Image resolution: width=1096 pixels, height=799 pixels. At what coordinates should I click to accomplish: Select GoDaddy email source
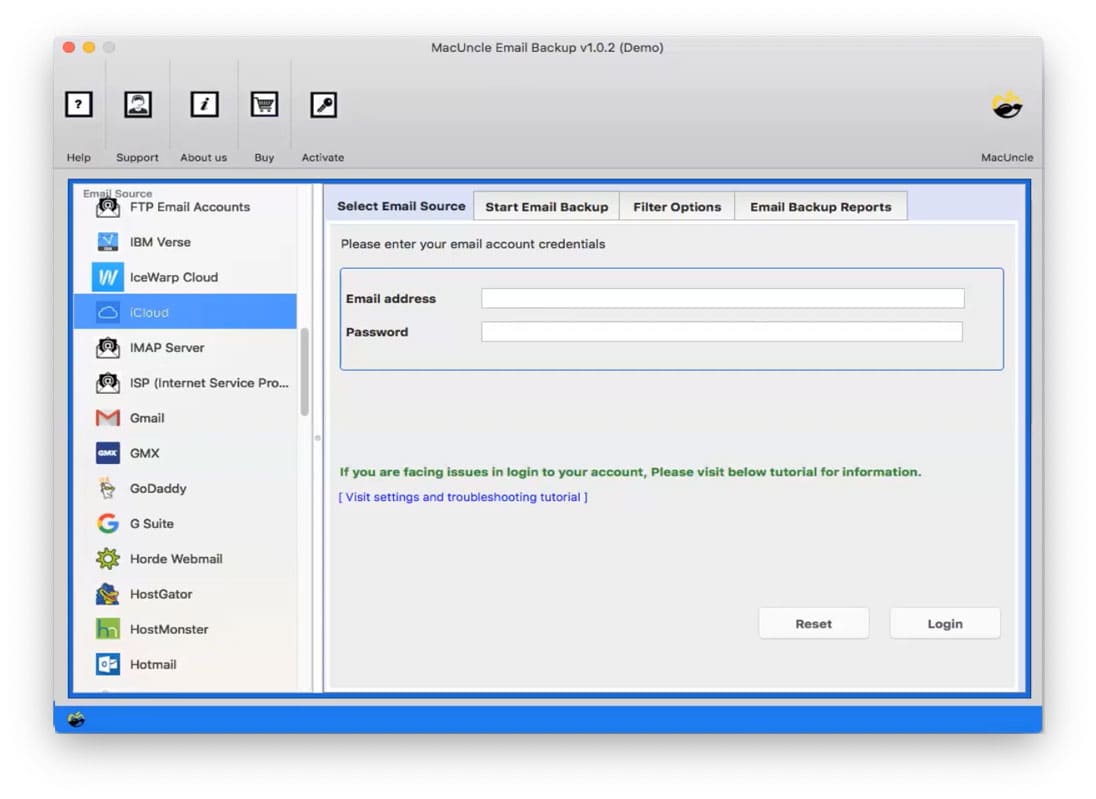pyautogui.click(x=159, y=488)
